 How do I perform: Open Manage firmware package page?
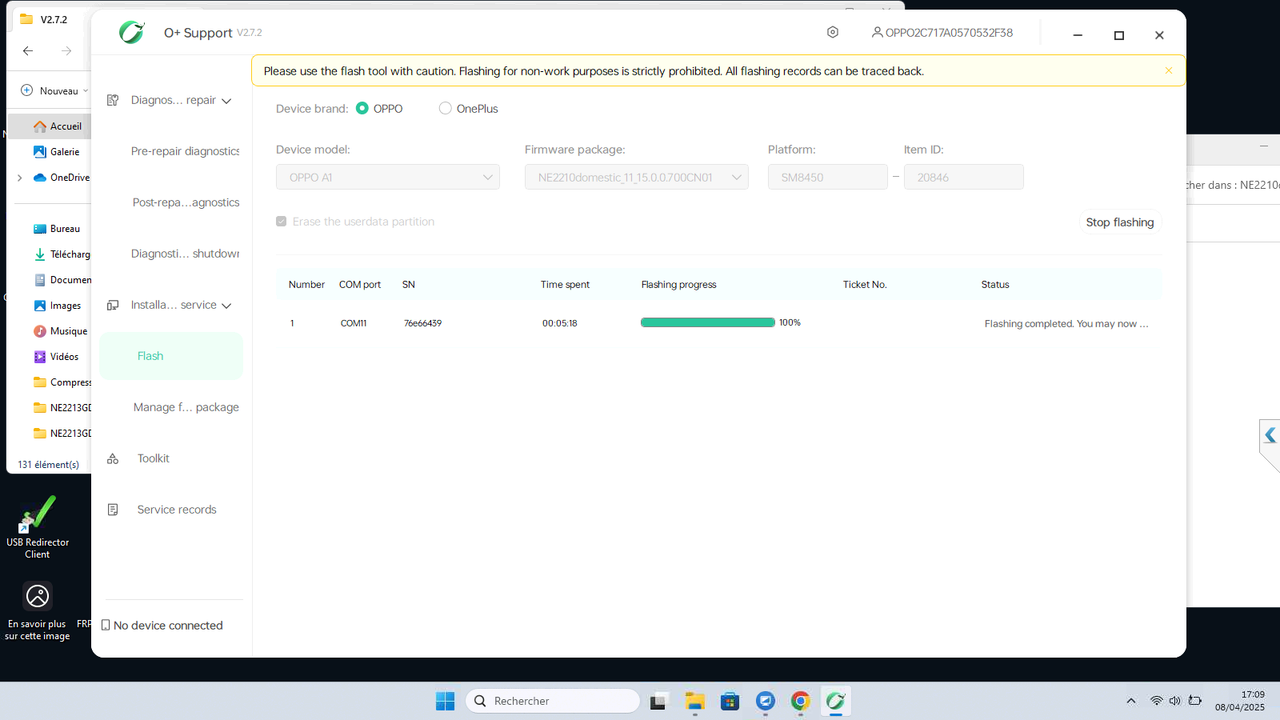(x=186, y=407)
